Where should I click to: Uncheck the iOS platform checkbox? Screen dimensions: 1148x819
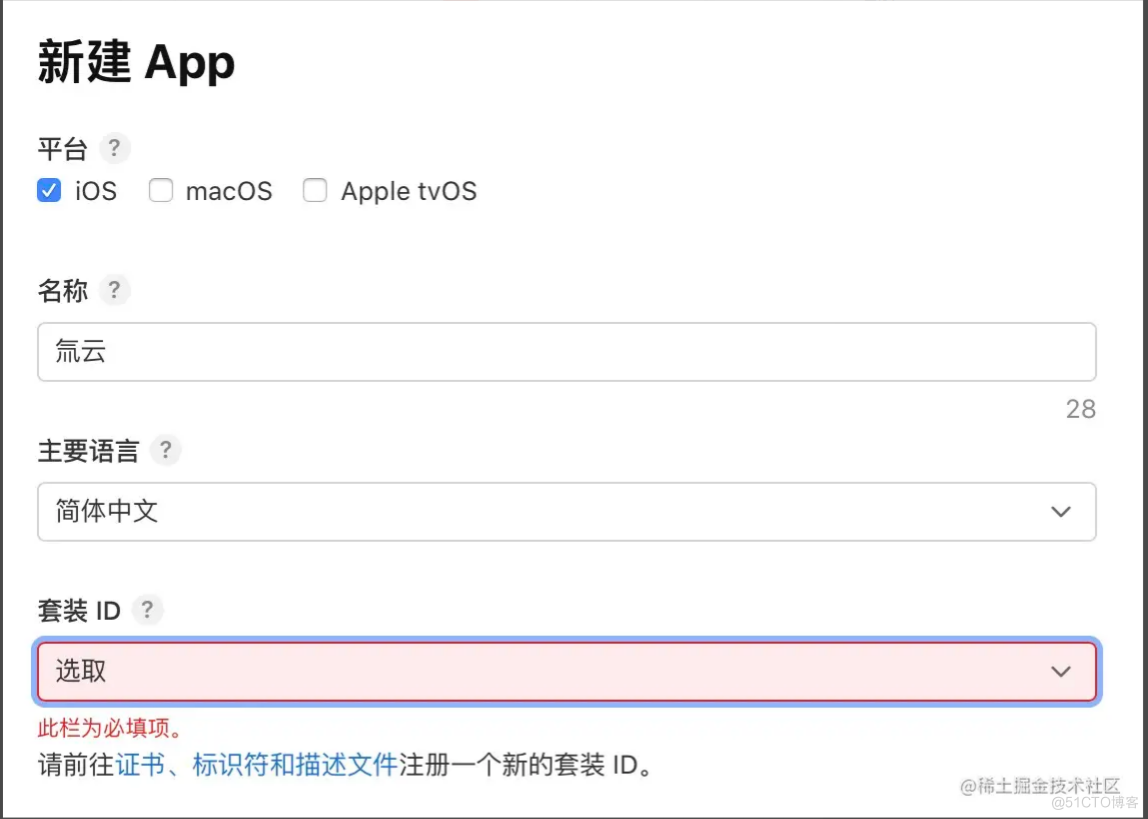tap(49, 191)
